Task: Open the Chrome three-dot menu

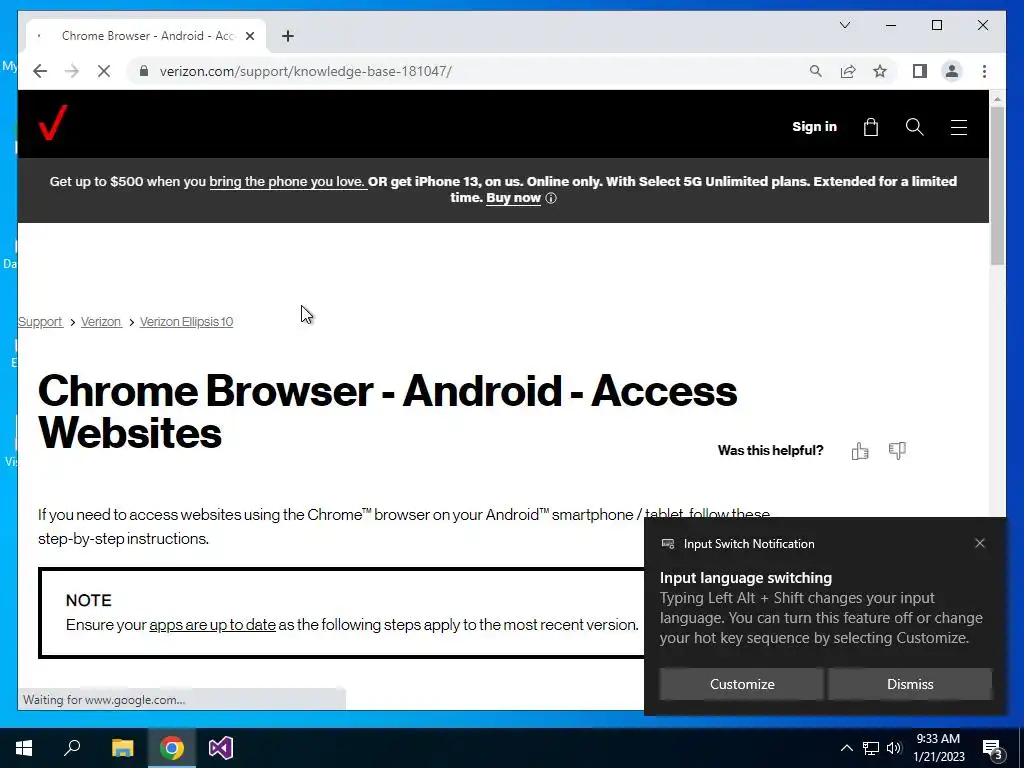Action: 984,71
